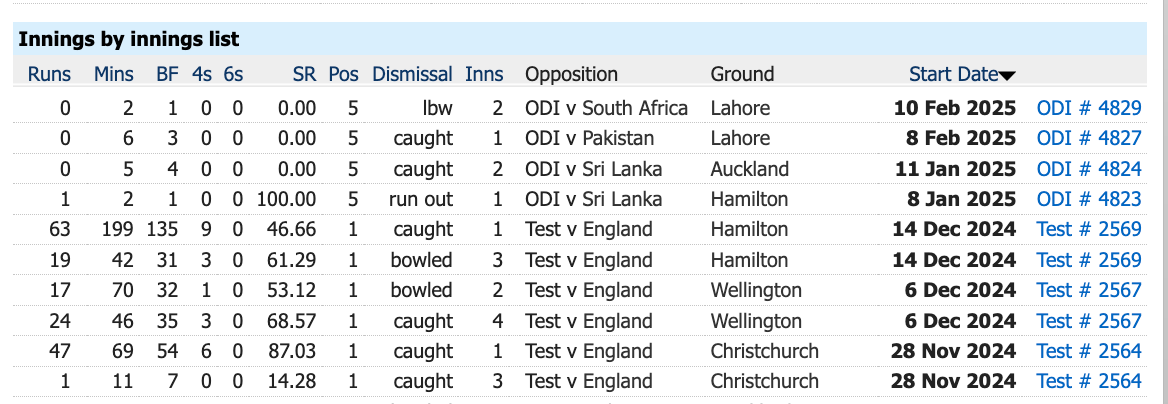The width and height of the screenshot is (1168, 404).
Task: Open Test # 2564 link in last row
Action: pyautogui.click(x=1088, y=381)
